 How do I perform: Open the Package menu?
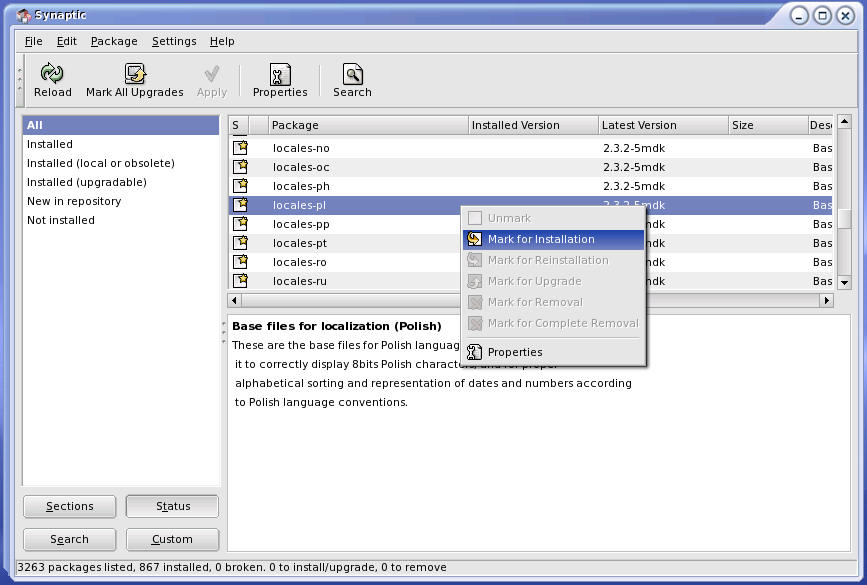[114, 41]
